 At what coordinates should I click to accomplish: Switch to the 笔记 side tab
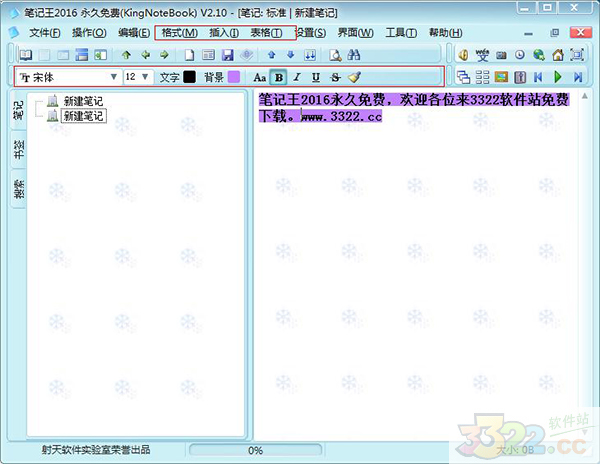point(18,109)
